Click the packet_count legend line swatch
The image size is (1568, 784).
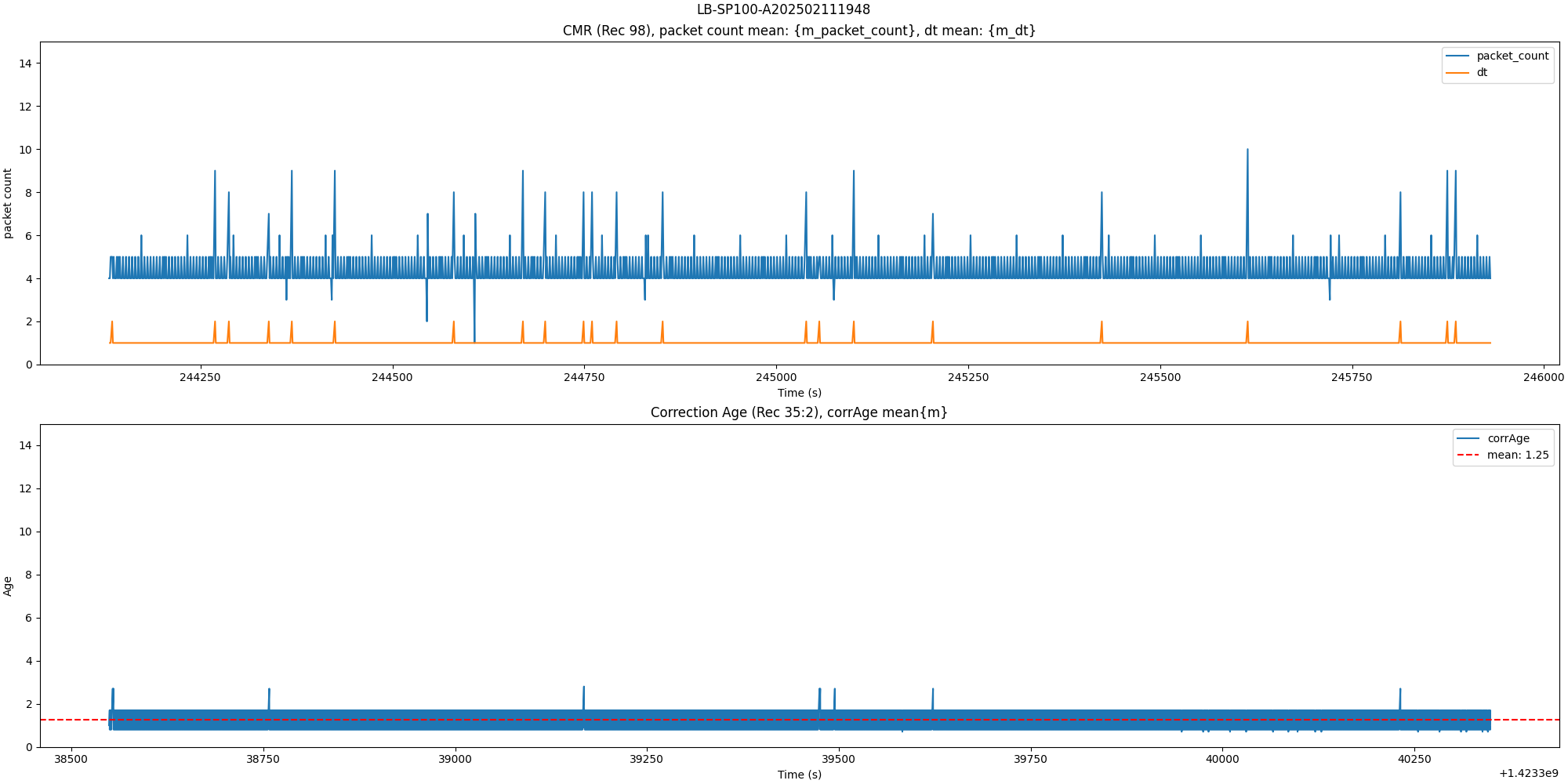coord(1457,56)
